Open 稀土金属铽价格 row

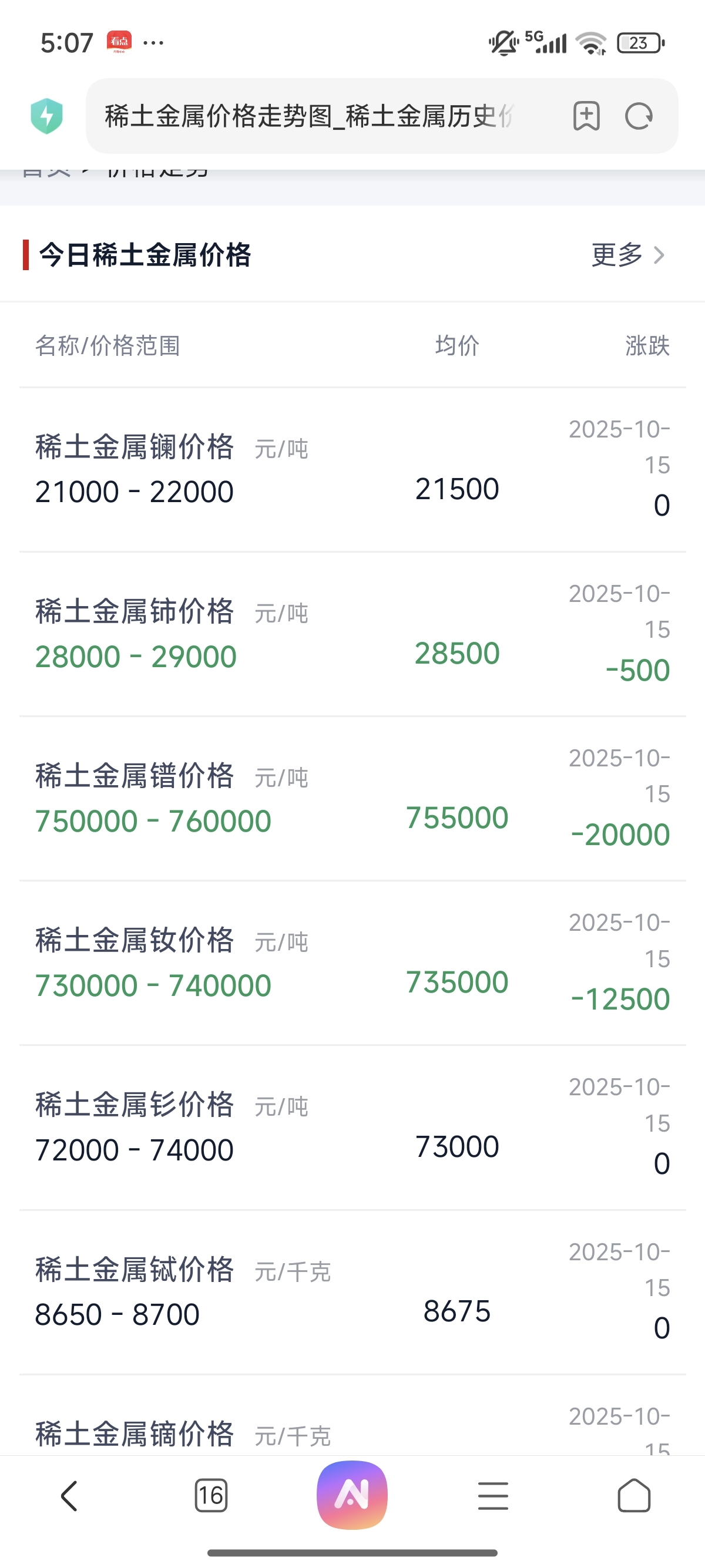point(352,1292)
